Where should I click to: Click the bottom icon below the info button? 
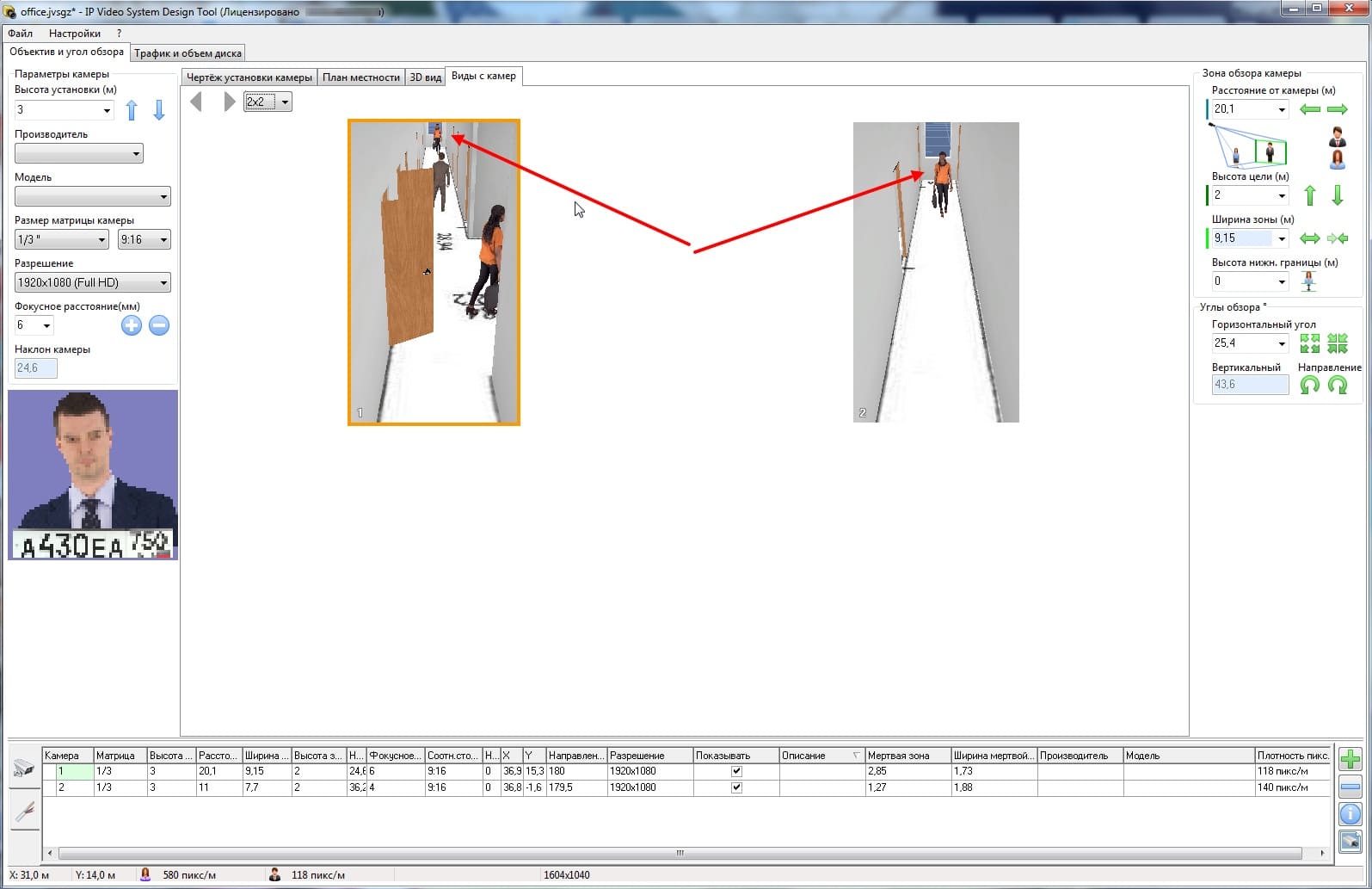tap(1350, 841)
